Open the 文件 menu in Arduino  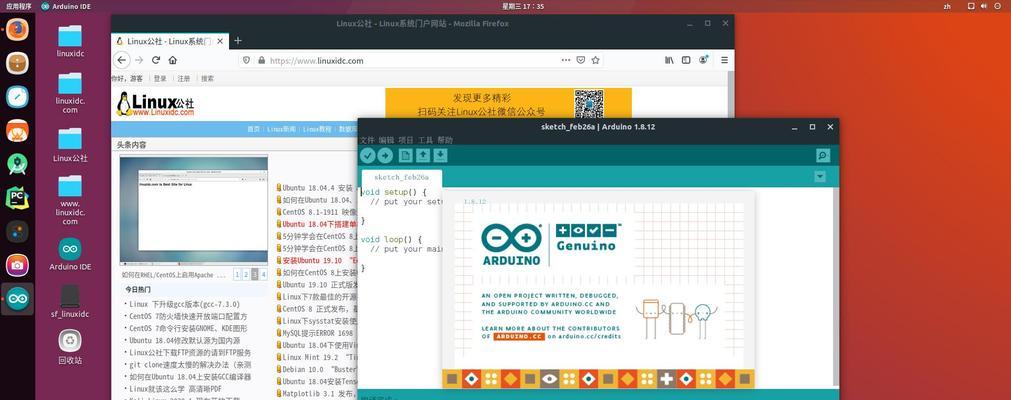[367, 140]
